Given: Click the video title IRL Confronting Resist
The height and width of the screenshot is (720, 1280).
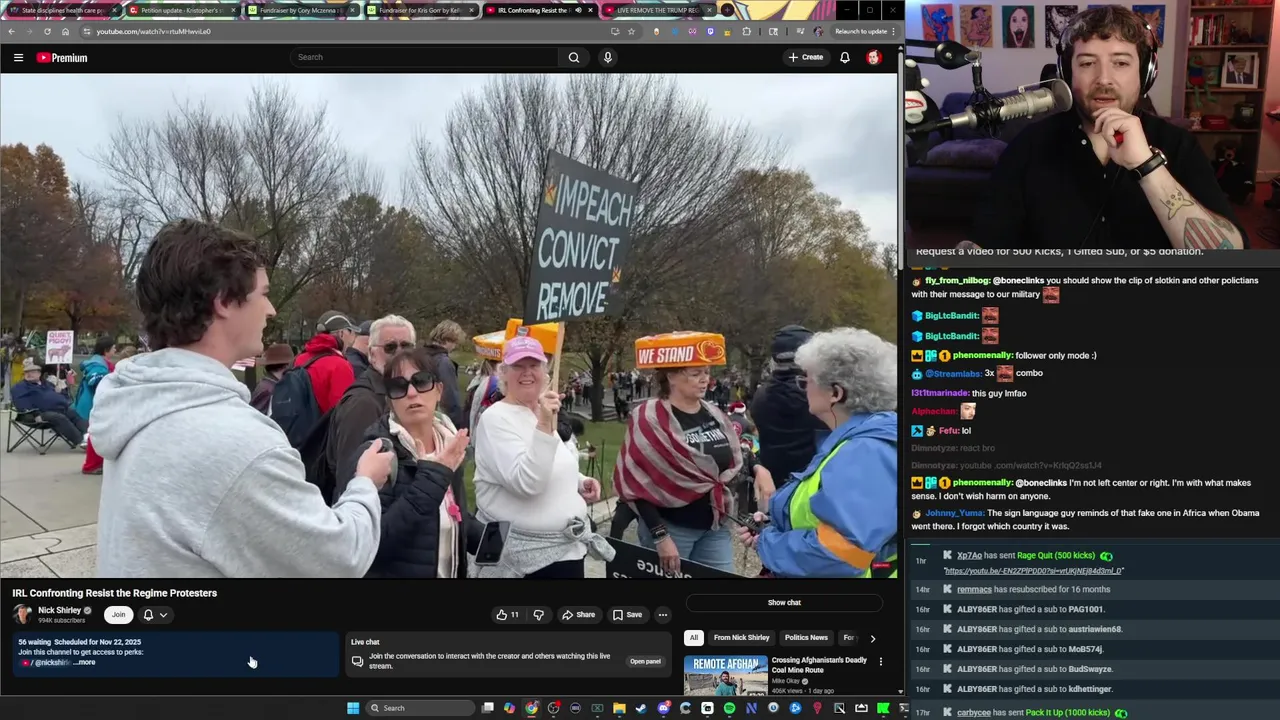Looking at the screenshot, I should [114, 593].
